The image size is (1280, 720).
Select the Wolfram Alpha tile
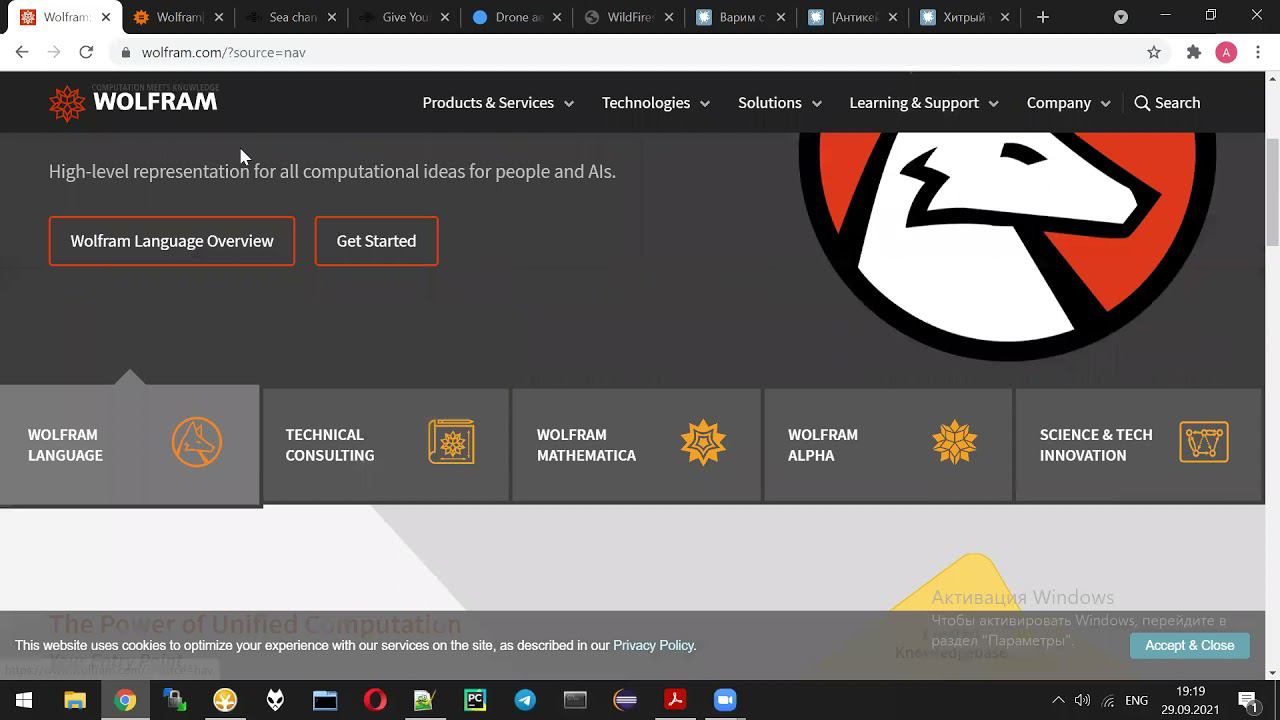click(888, 445)
